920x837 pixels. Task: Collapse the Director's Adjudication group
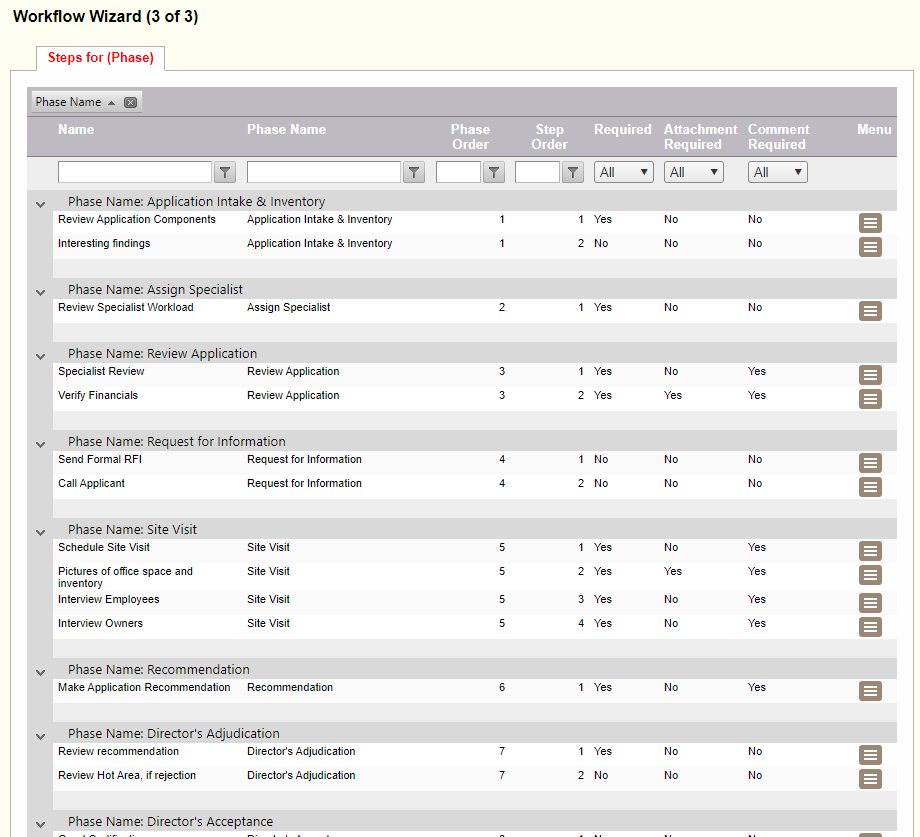coord(41,736)
